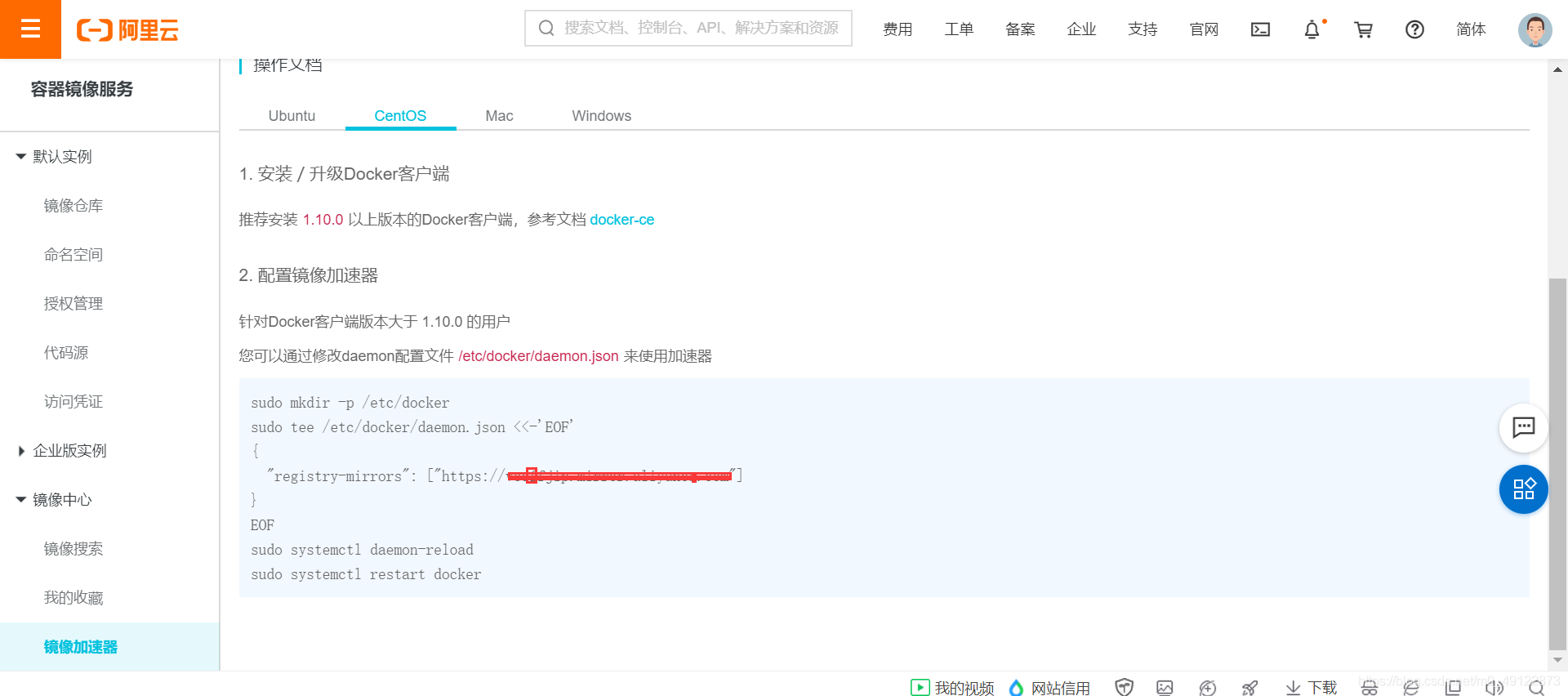This screenshot has width=1568, height=696.
Task: Click the 'sudo systemctl daemon-reload' line
Action: (x=362, y=550)
